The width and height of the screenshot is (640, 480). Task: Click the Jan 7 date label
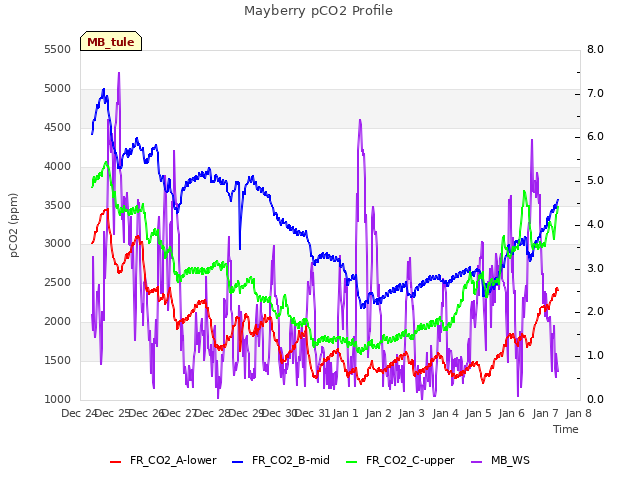pos(545,413)
